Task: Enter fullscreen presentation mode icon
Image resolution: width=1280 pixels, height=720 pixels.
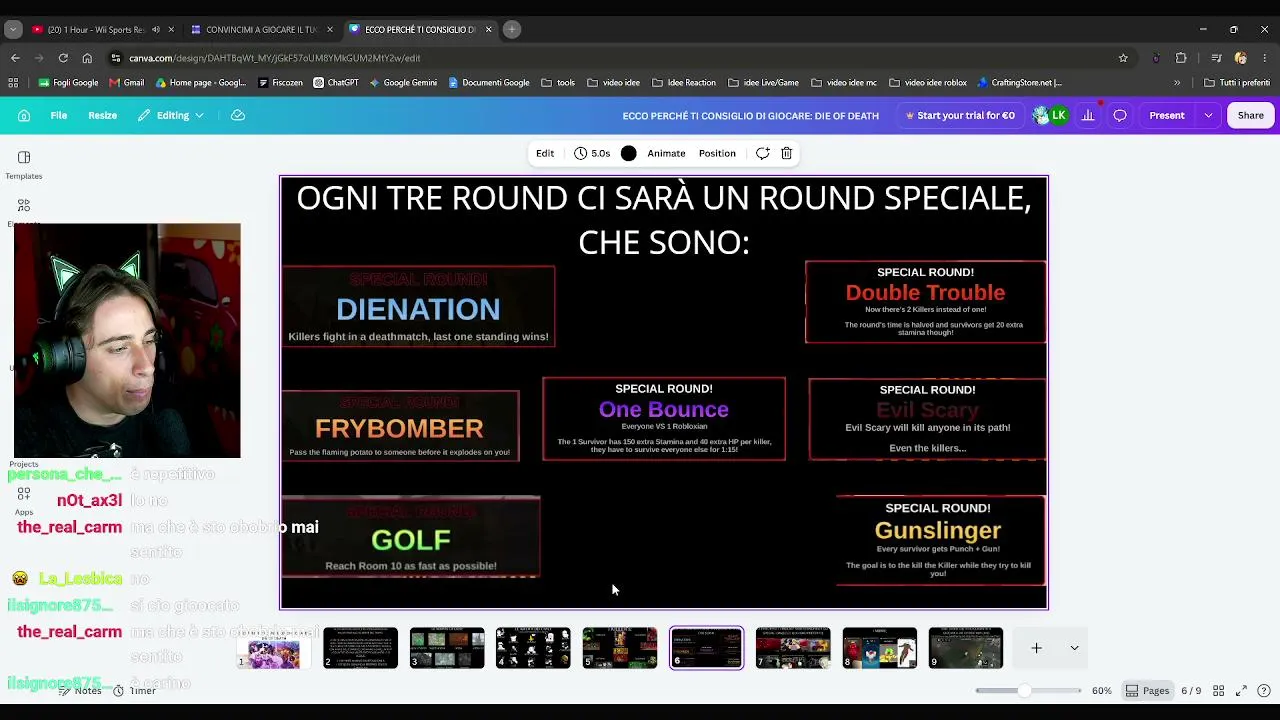Action: point(1241,691)
